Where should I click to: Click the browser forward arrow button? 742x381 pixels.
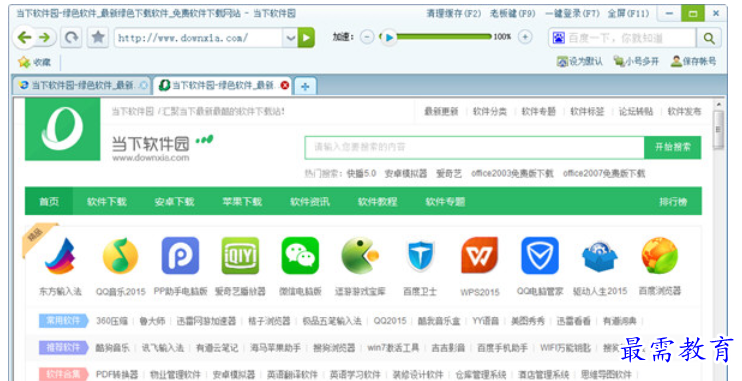45,37
